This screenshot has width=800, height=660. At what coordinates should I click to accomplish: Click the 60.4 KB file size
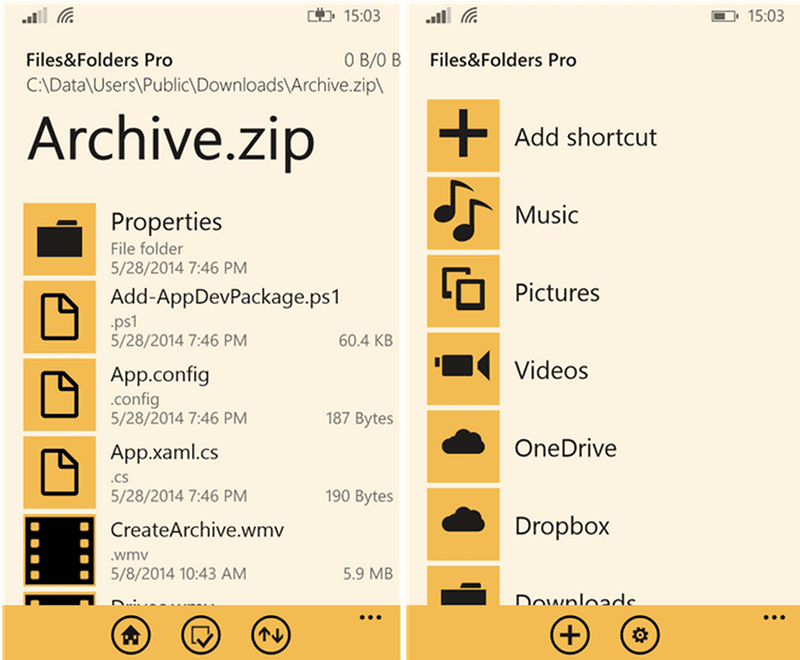[x=366, y=341]
